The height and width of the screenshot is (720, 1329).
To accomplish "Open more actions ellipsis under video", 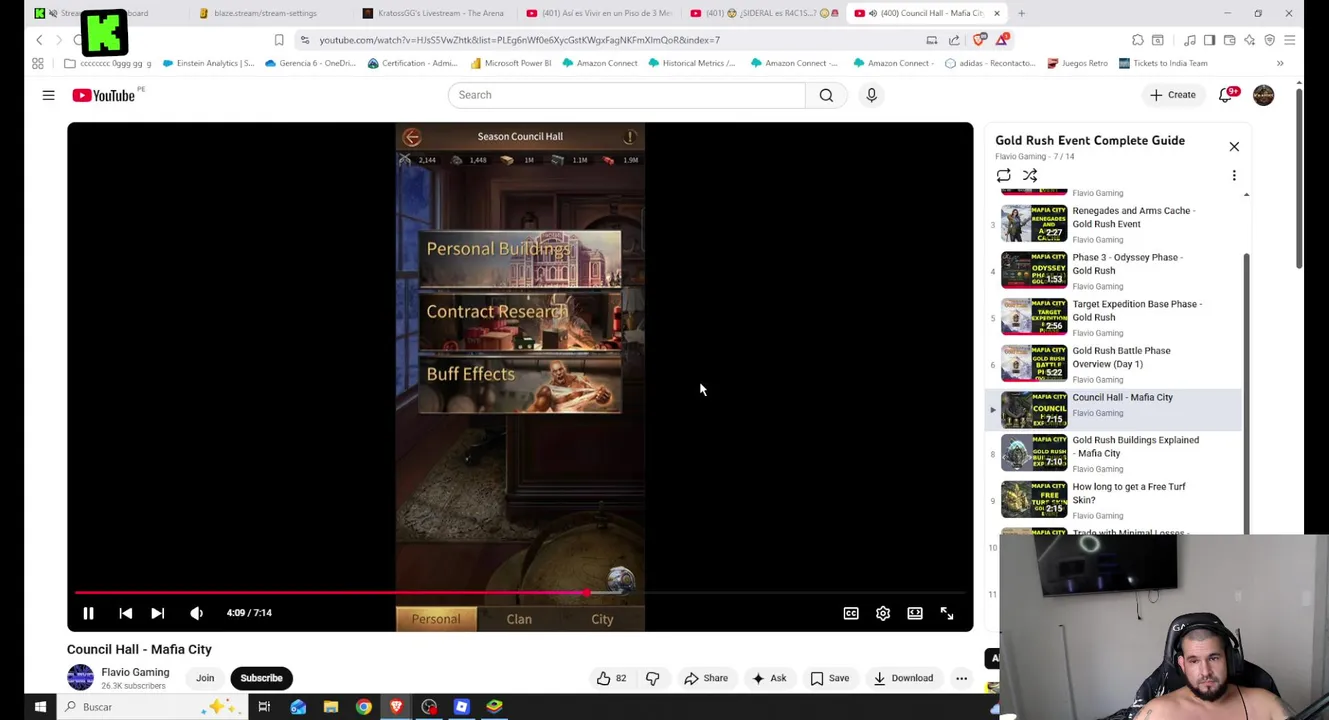I will [961, 678].
